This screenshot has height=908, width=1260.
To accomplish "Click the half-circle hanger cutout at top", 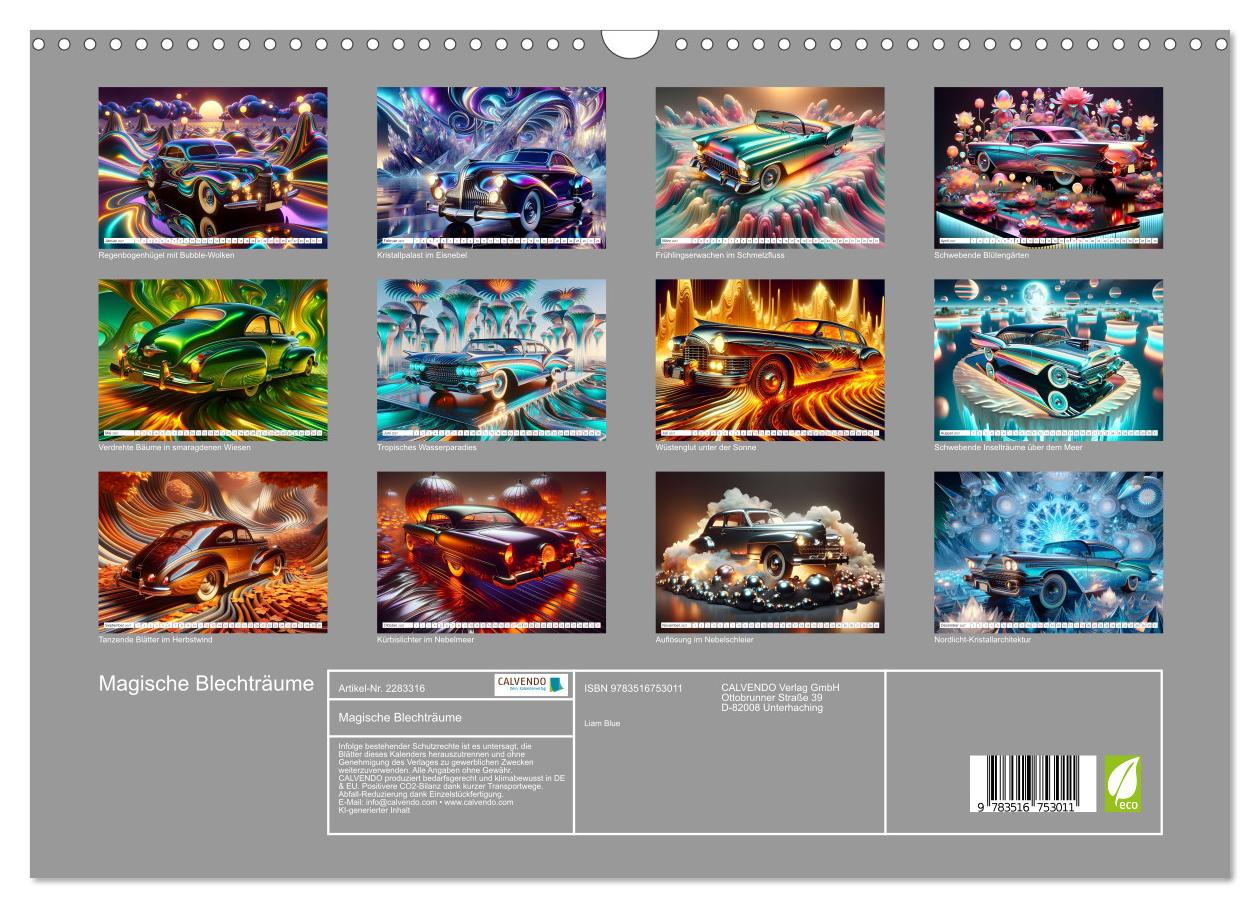I will tap(630, 44).
